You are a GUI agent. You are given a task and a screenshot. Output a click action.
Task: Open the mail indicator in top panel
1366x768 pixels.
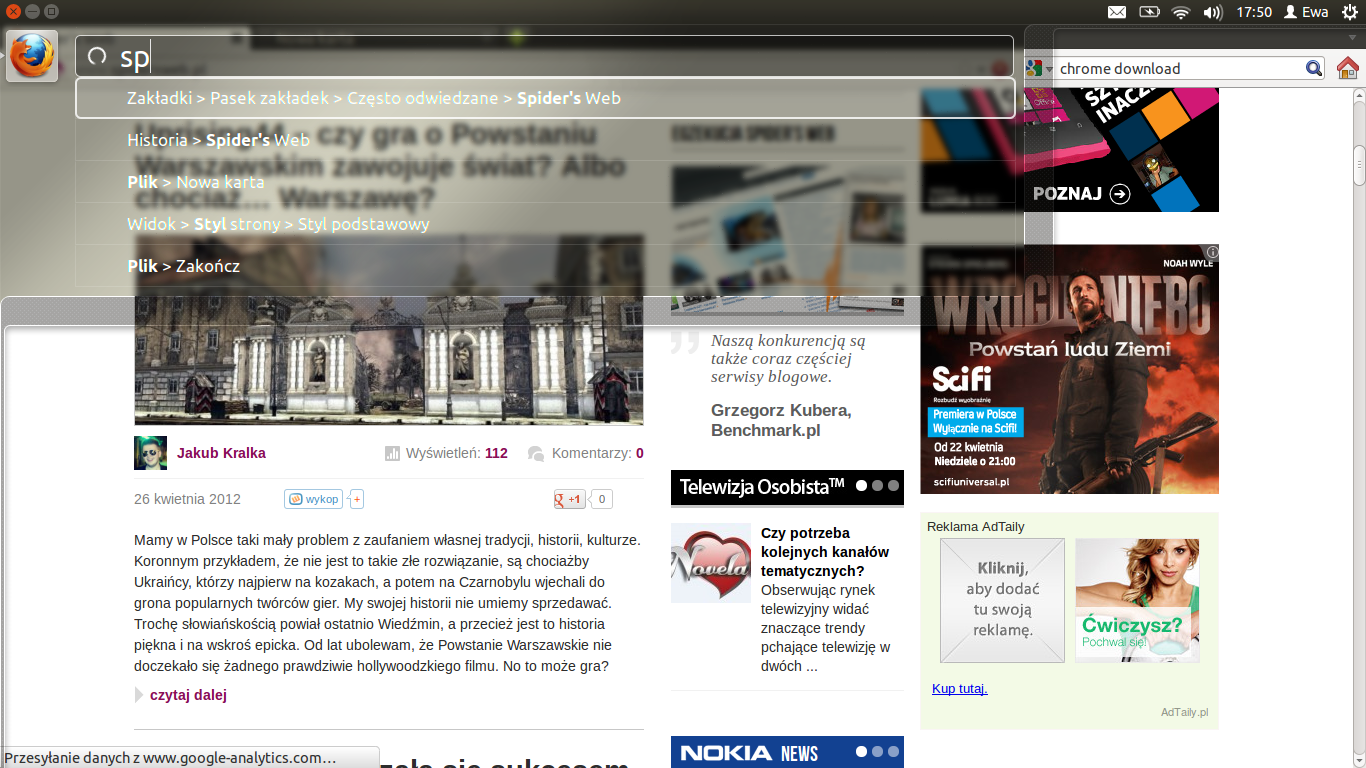pos(1117,12)
